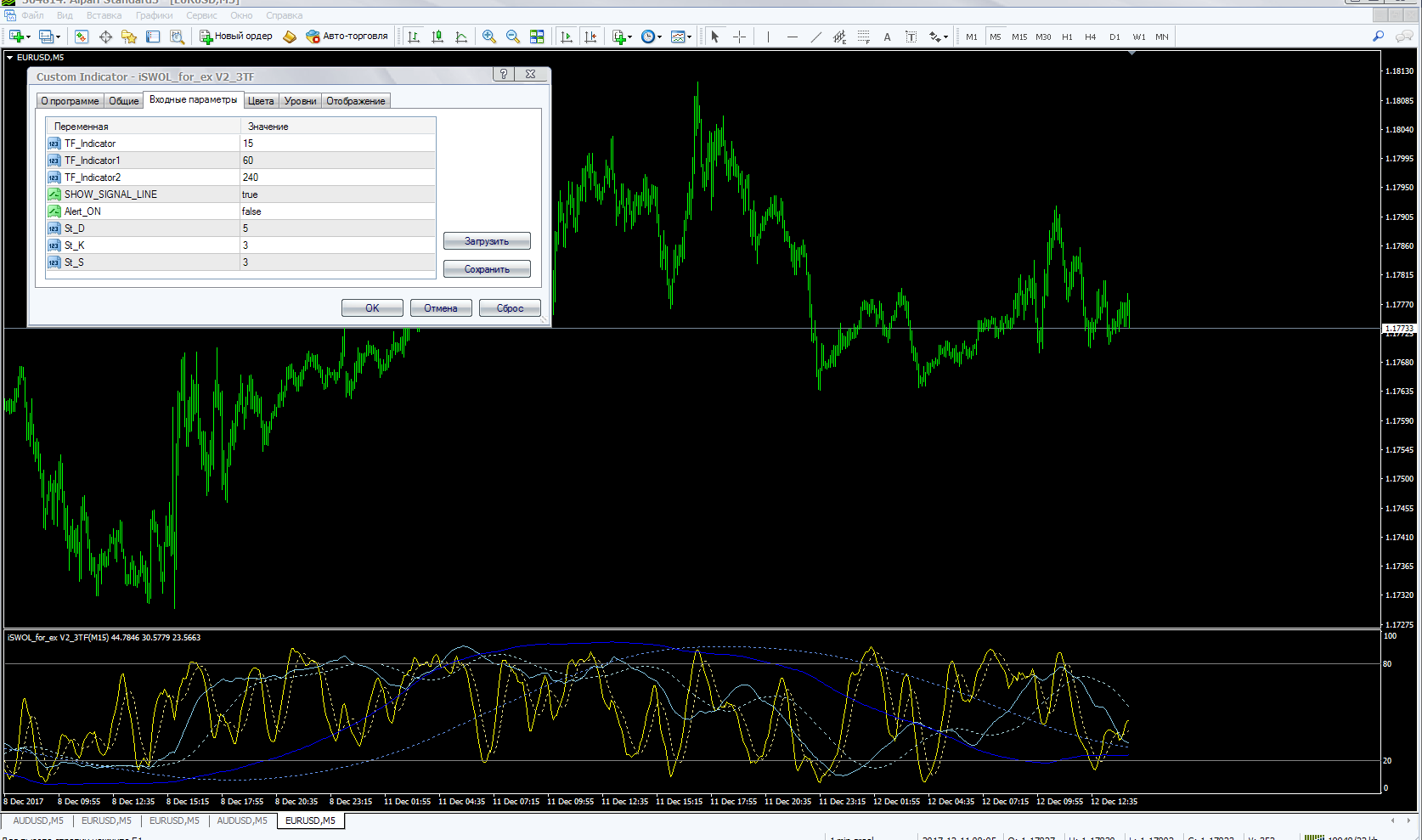
Task: Click the zoom out magnifier icon
Action: coord(513,37)
